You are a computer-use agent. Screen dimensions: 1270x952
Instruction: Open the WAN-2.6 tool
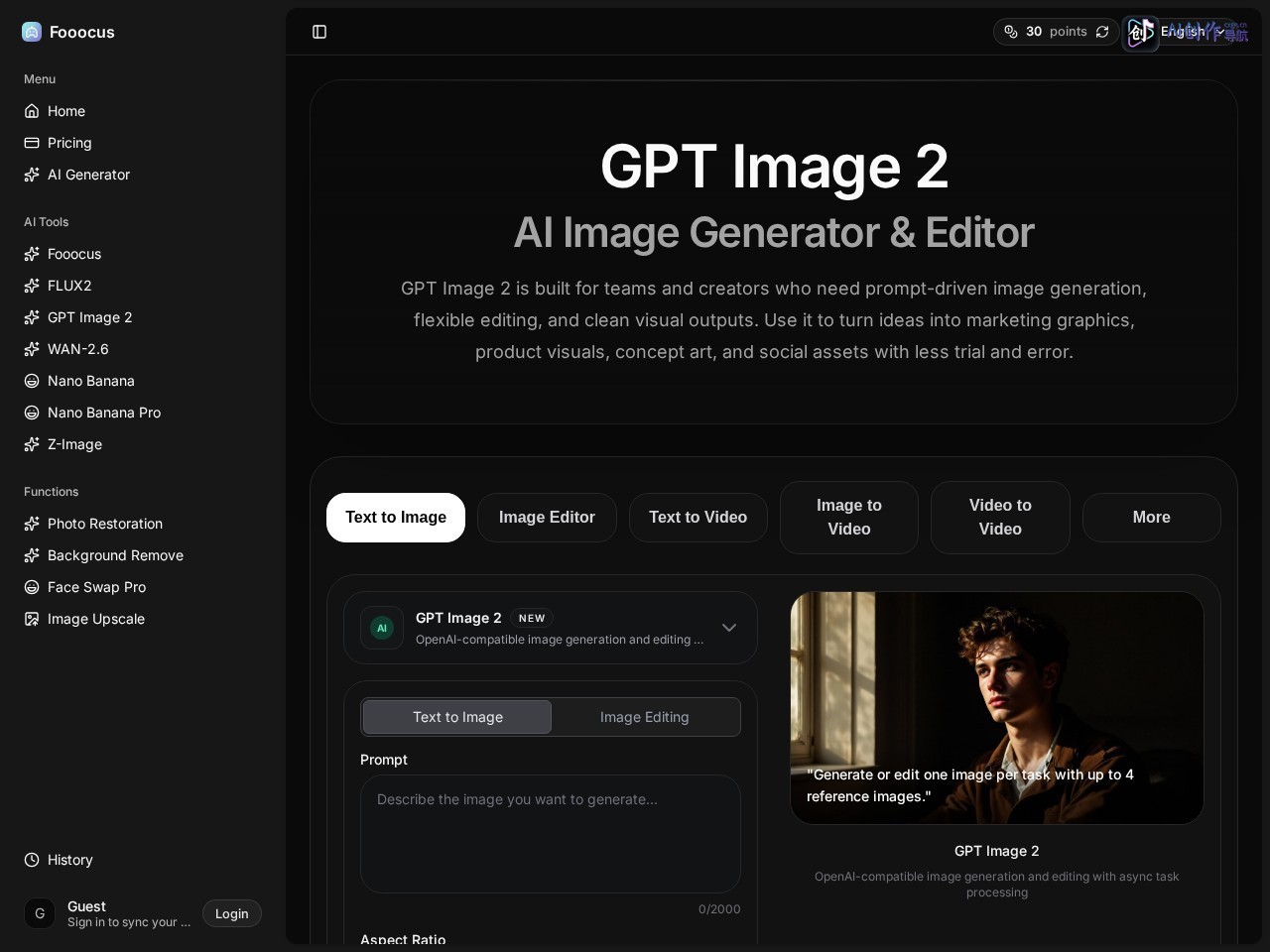[x=143, y=349]
